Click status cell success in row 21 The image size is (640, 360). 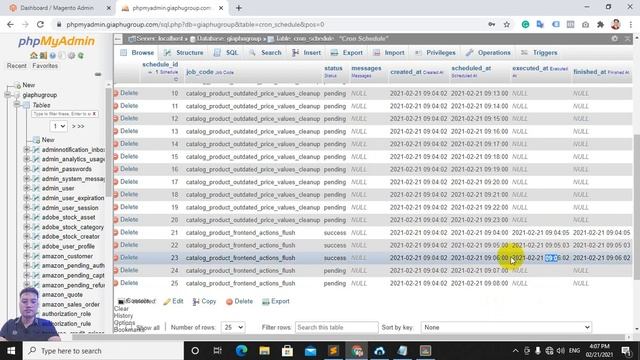[x=335, y=233]
